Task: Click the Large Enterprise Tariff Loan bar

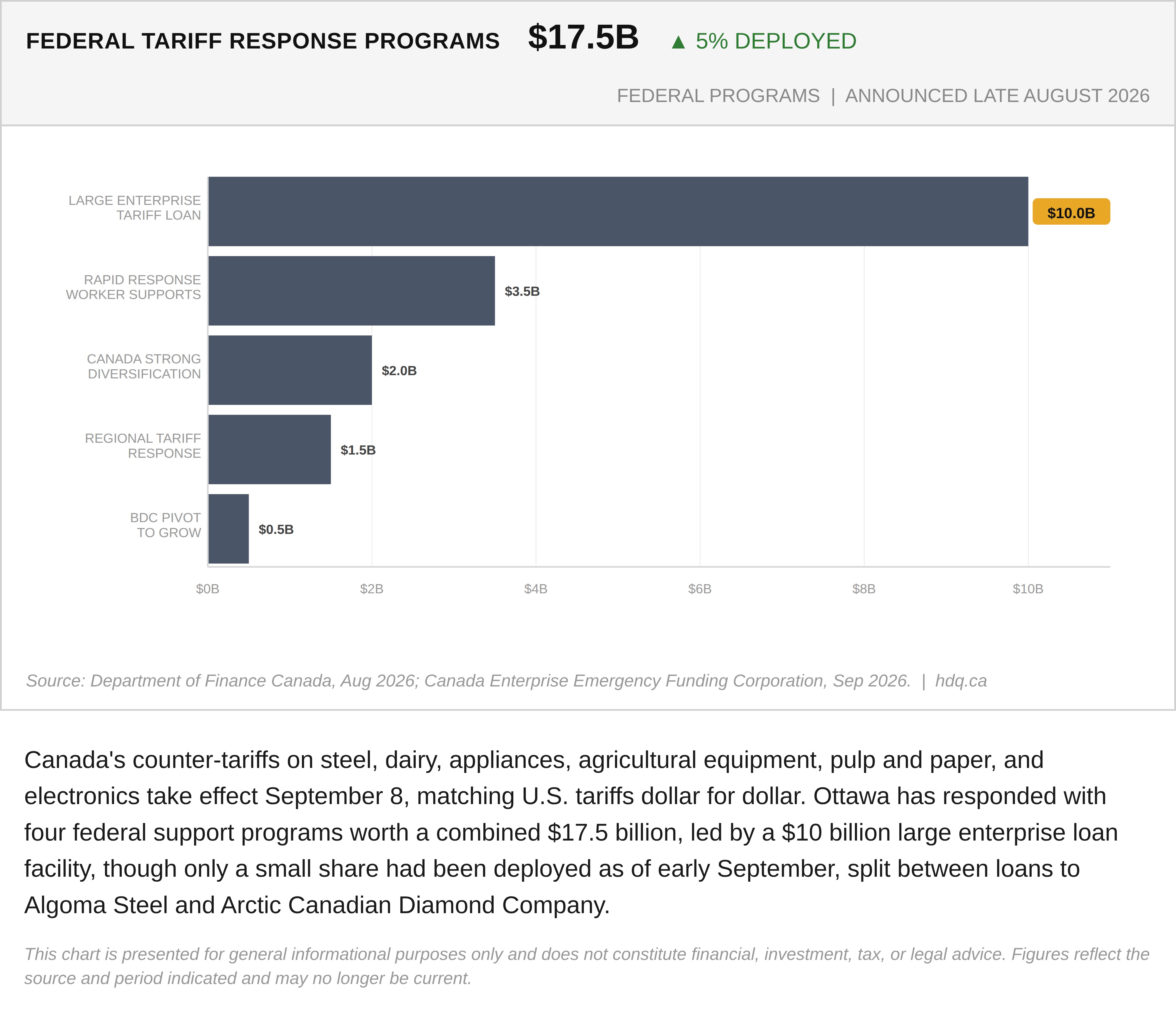Action: [x=618, y=211]
